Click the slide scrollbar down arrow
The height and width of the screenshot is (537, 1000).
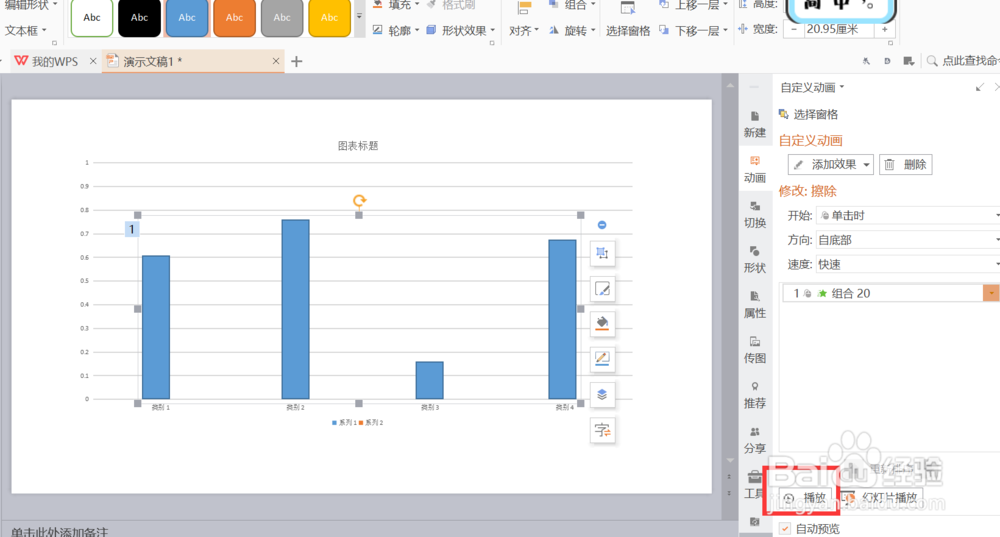click(730, 459)
